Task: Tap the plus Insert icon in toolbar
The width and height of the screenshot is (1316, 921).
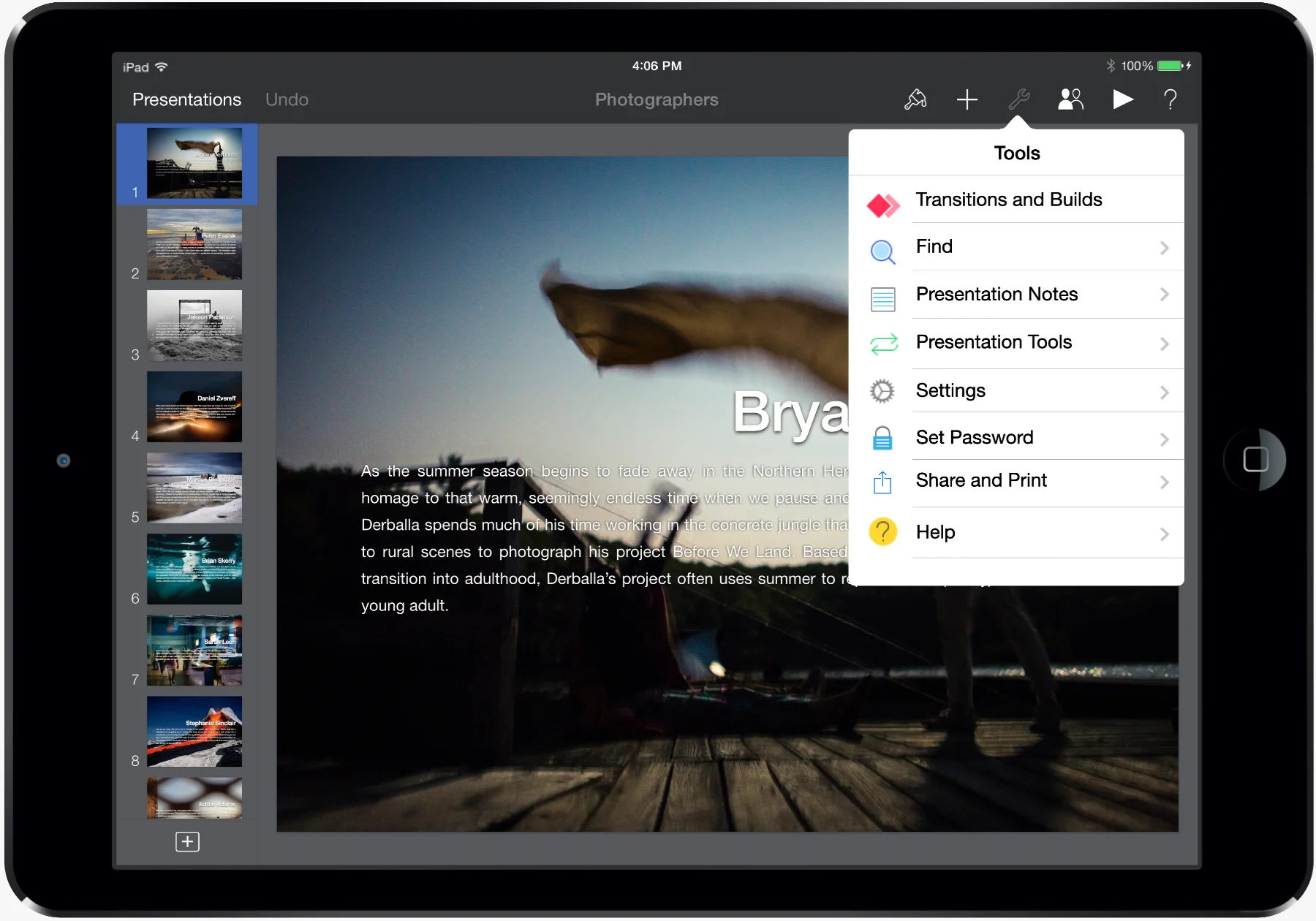Action: [x=967, y=99]
